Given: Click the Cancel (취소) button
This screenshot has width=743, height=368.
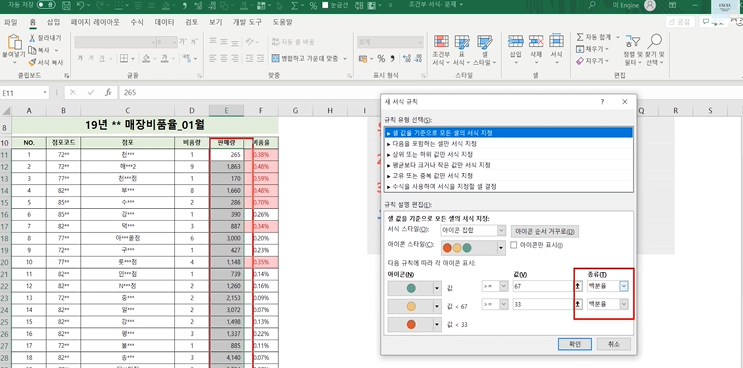Looking at the screenshot, I should click(x=614, y=344).
